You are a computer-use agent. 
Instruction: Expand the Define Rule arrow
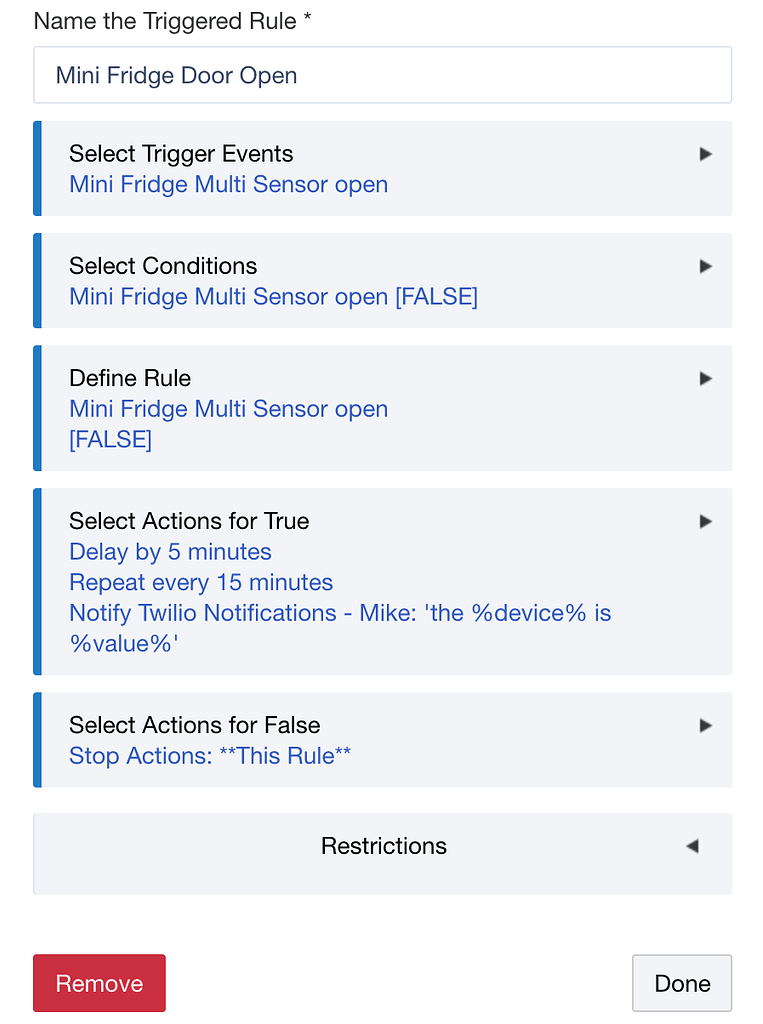(x=705, y=378)
